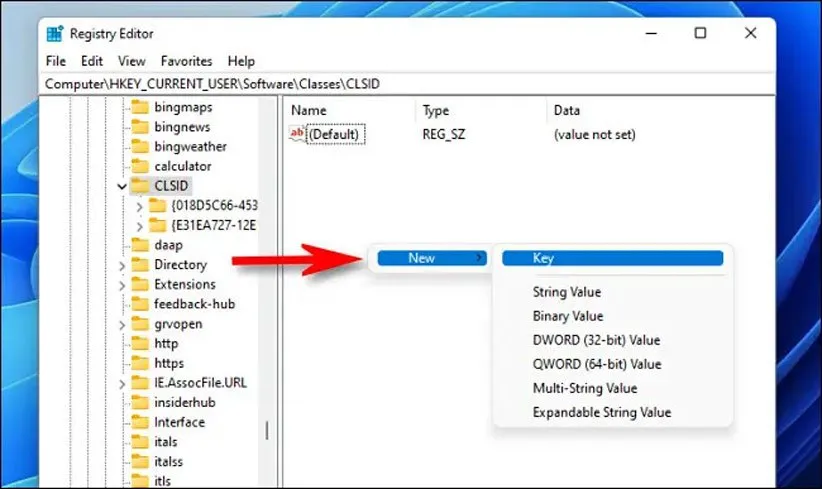Select the IE.AssocFile.URL folder icon
Viewport: 822px width, 489px height.
[x=140, y=383]
